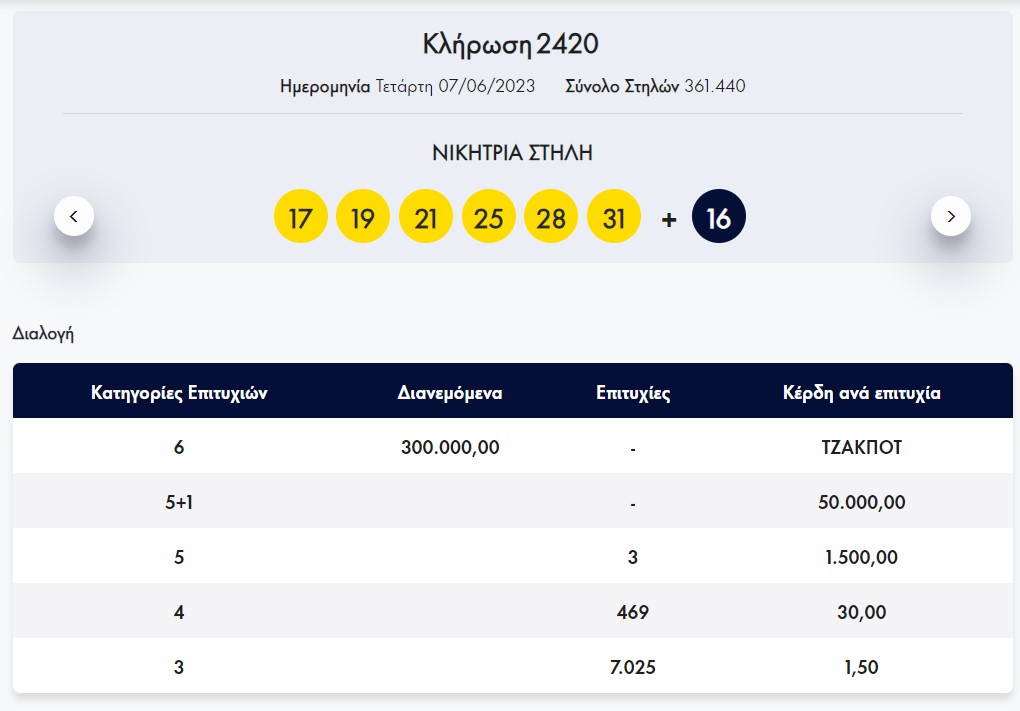1020x711 pixels.
Task: Go to the next draw arrow
Action: click(x=950, y=216)
